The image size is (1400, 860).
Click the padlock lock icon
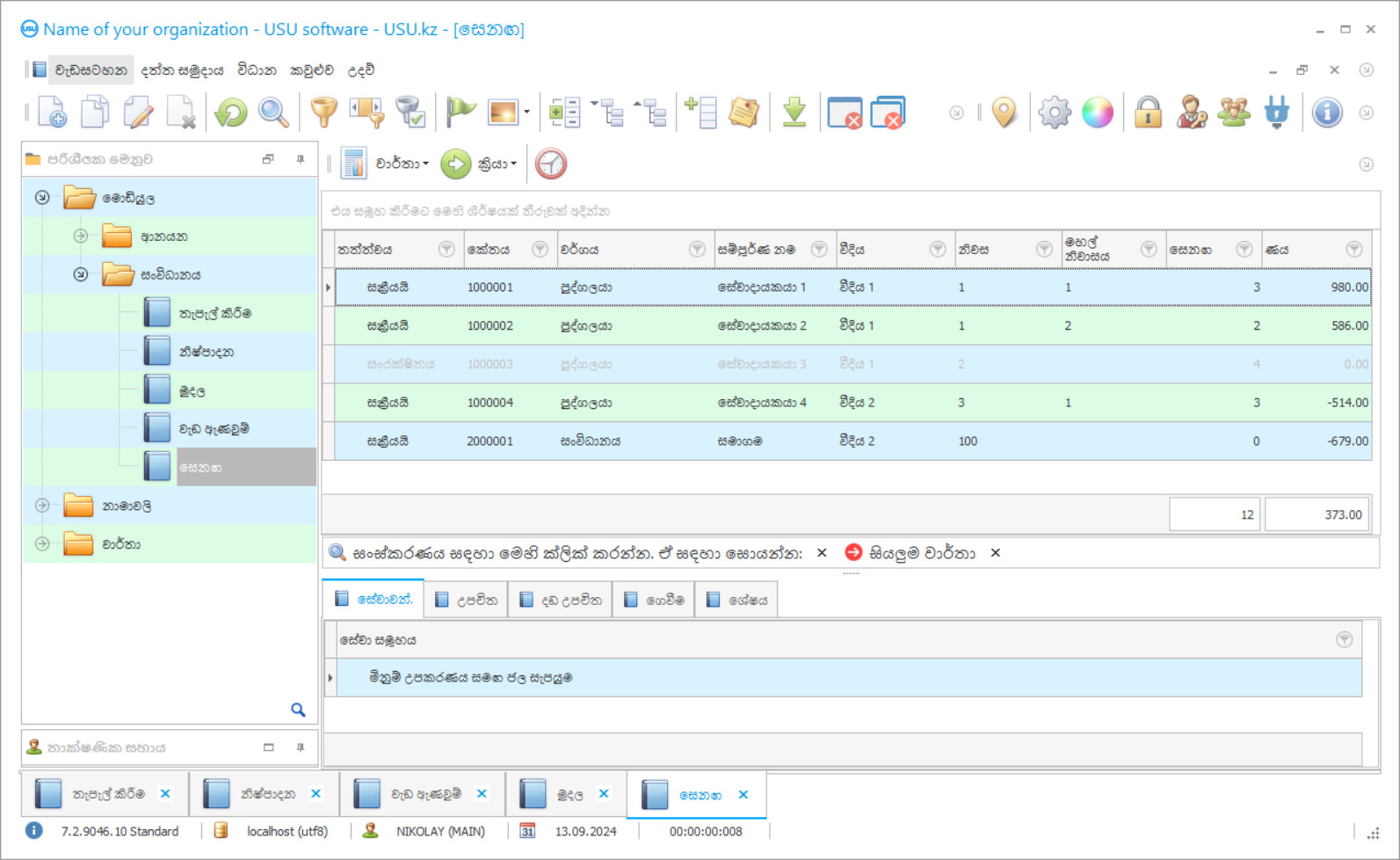(x=1147, y=113)
